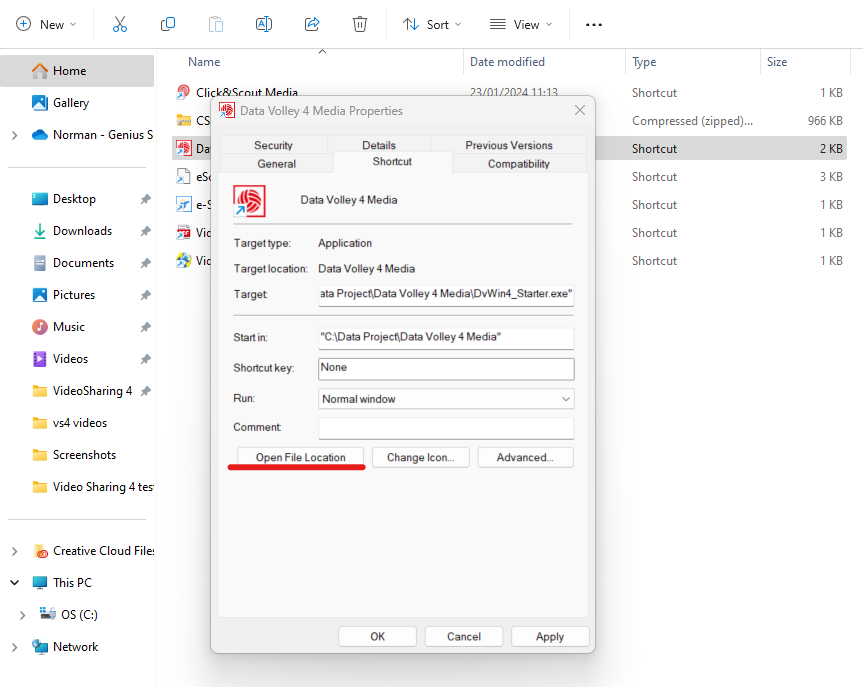
Task: Unpin Desktop using its pin icon
Action: pyautogui.click(x=145, y=199)
